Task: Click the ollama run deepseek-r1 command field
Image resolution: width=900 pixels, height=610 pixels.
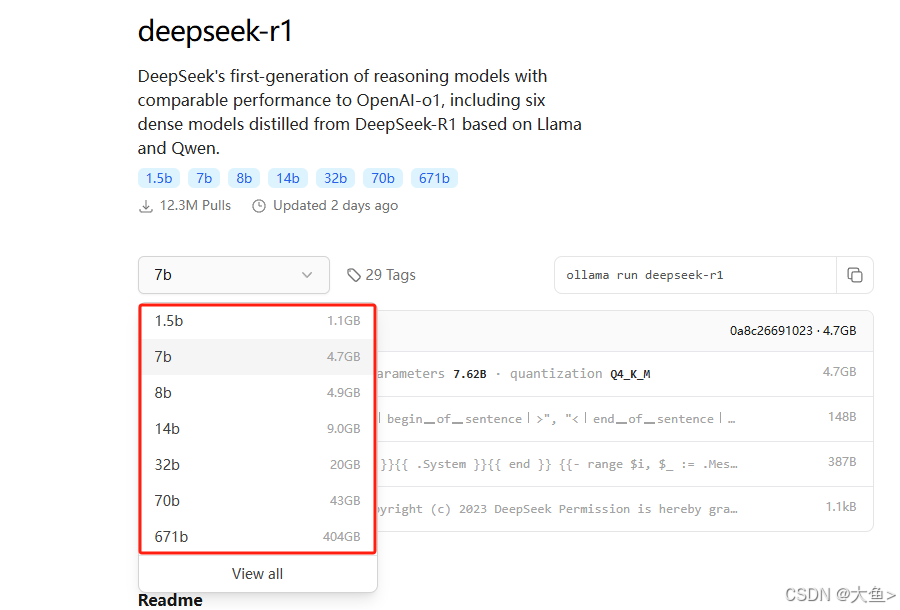Action: click(x=695, y=275)
